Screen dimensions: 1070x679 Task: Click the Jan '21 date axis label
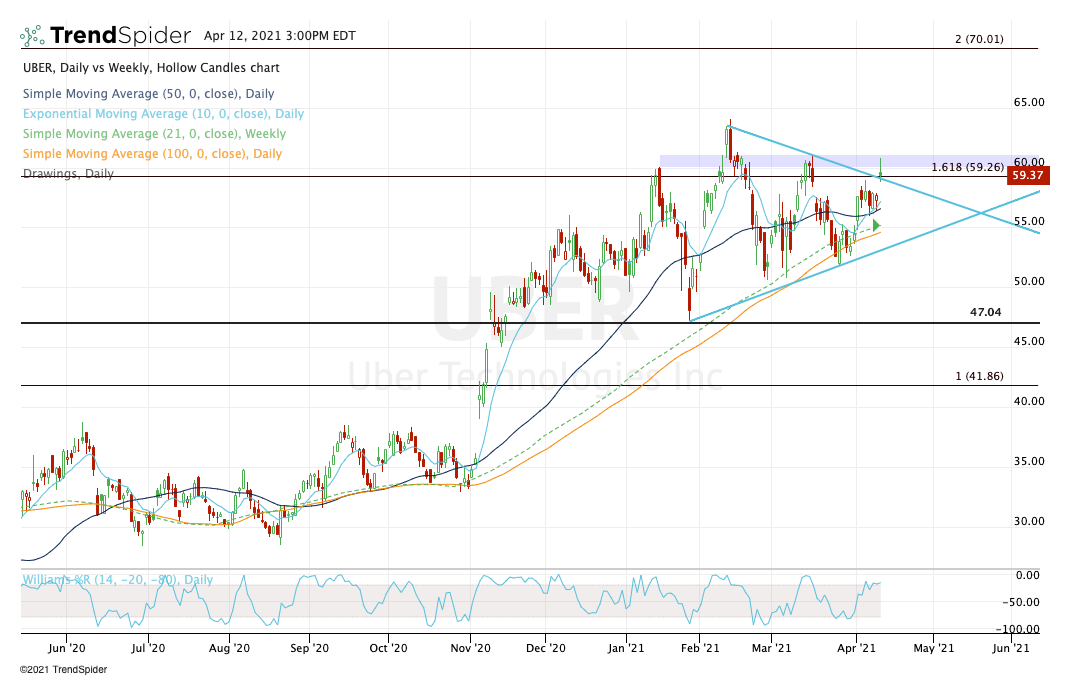pyautogui.click(x=626, y=648)
